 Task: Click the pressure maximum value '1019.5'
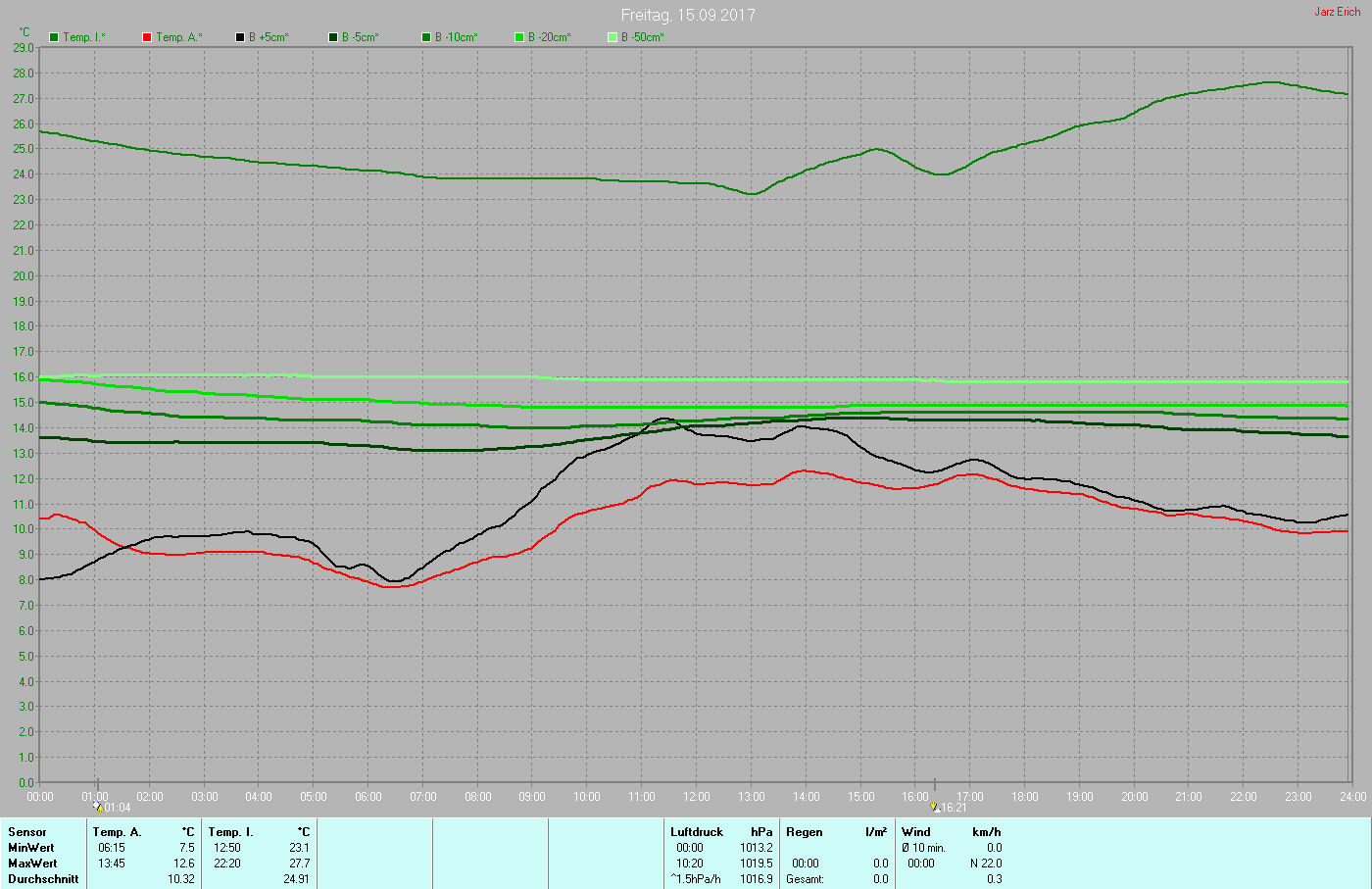point(757,864)
